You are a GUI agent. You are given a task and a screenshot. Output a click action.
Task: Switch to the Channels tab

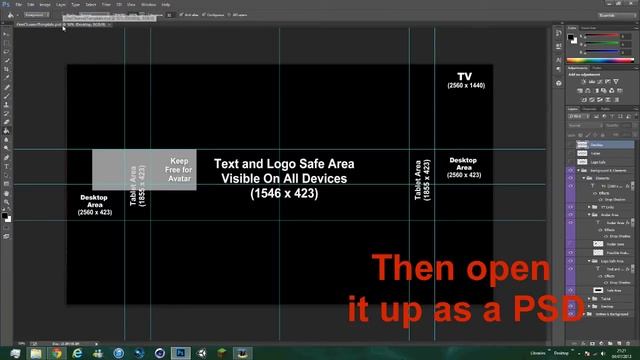click(589, 109)
